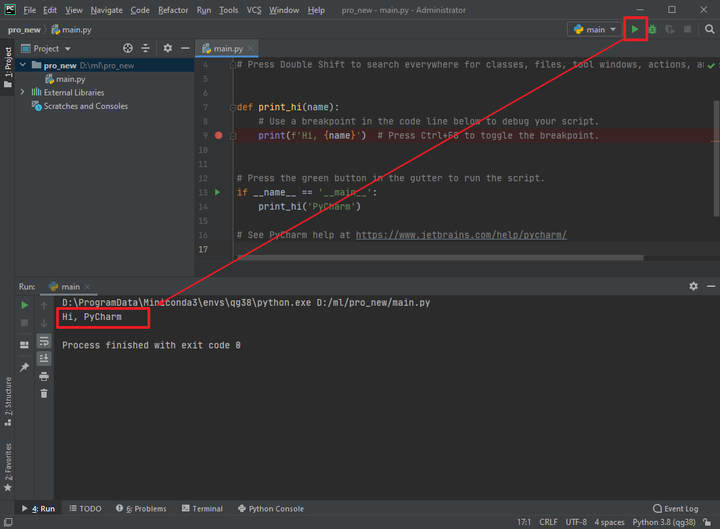Viewport: 720px width, 529px height.
Task: Open the Event Log
Action: pyautogui.click(x=676, y=509)
